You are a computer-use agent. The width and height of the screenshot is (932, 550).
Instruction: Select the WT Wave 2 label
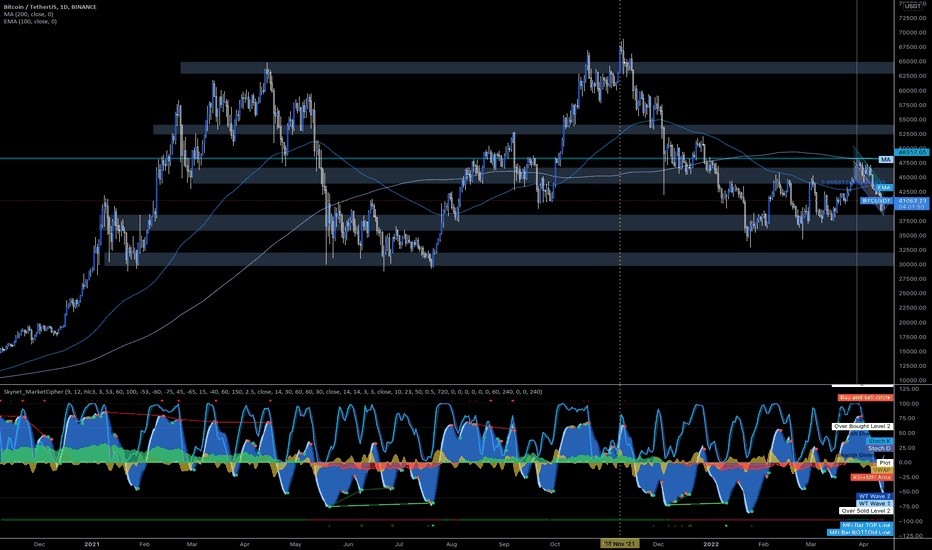point(874,496)
